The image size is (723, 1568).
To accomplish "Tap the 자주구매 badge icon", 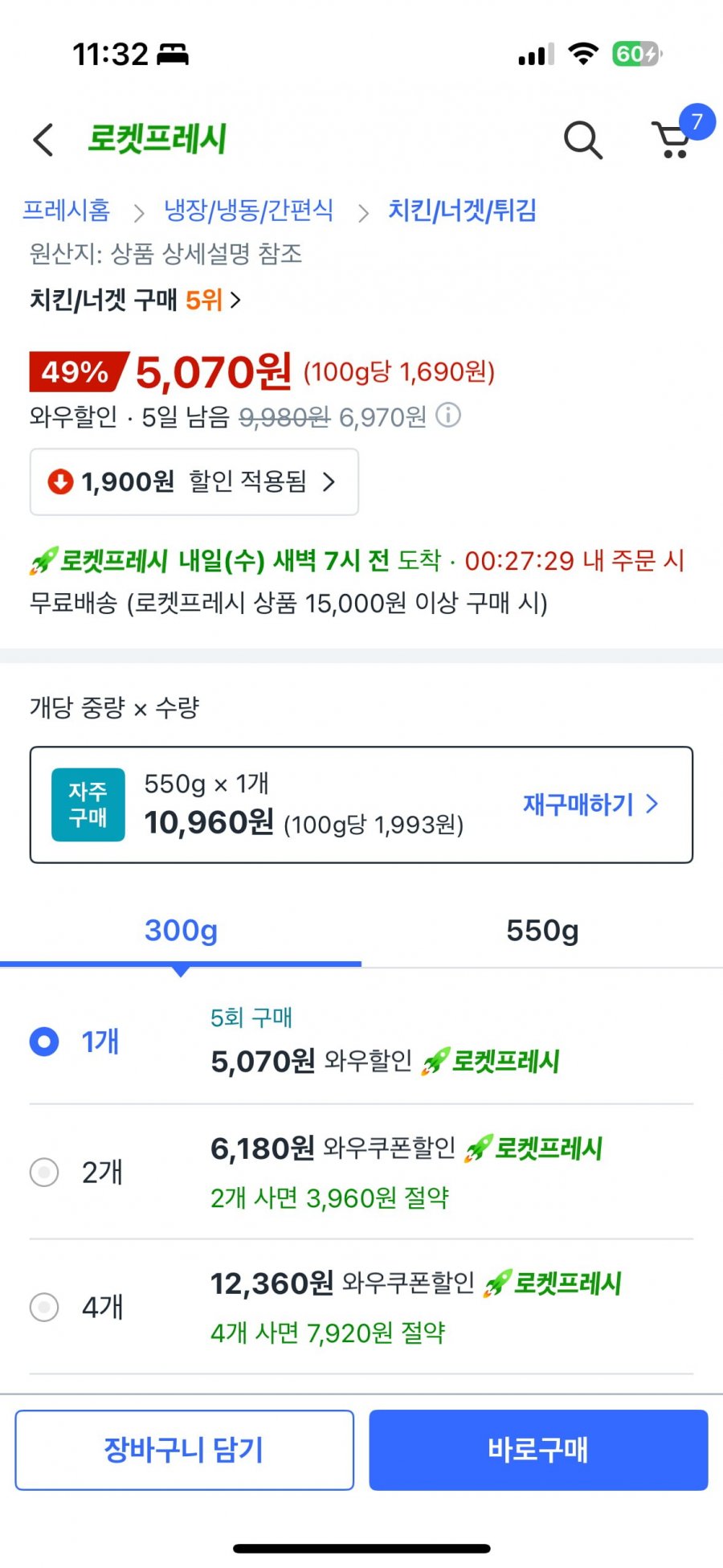I will (x=88, y=804).
